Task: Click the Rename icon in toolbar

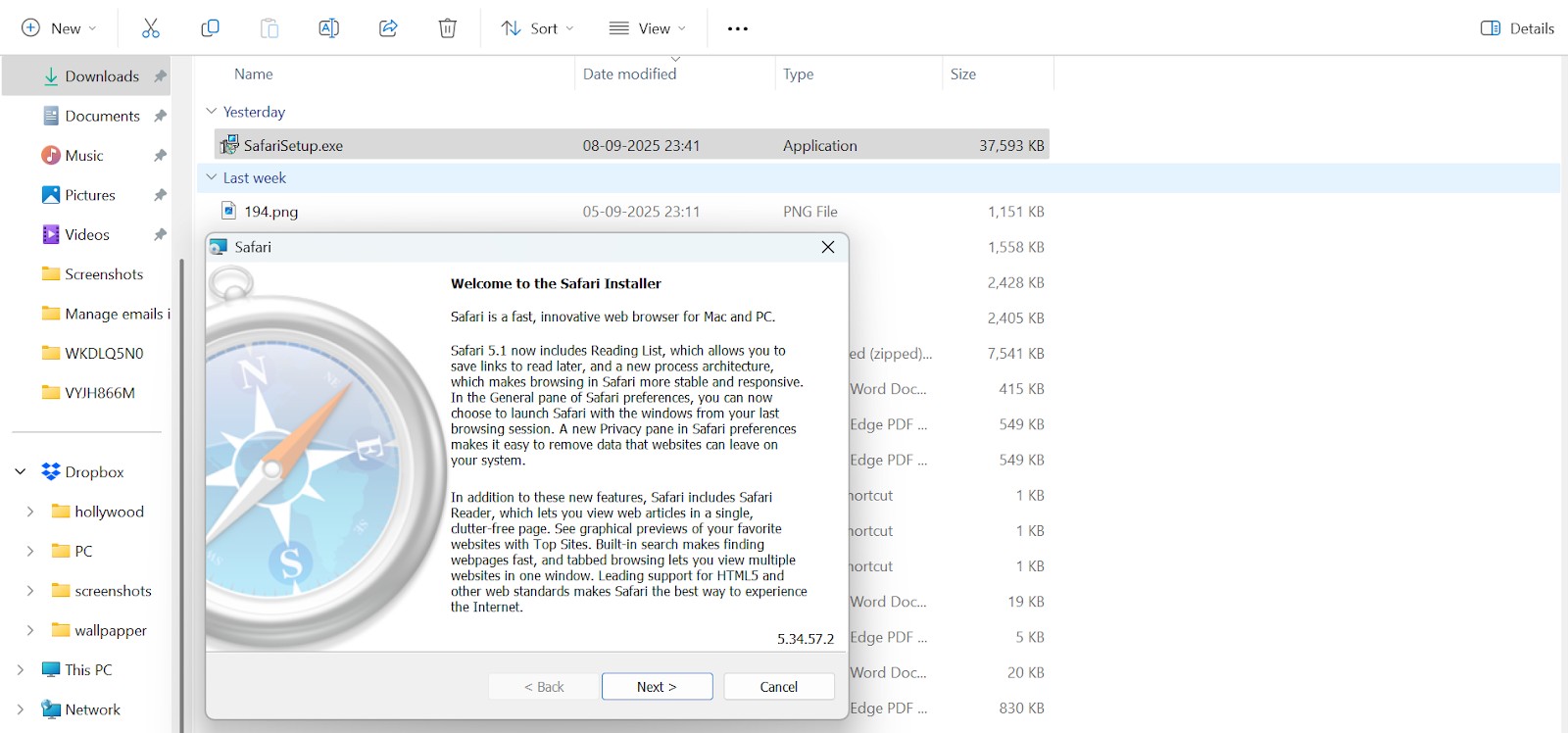Action: [329, 28]
